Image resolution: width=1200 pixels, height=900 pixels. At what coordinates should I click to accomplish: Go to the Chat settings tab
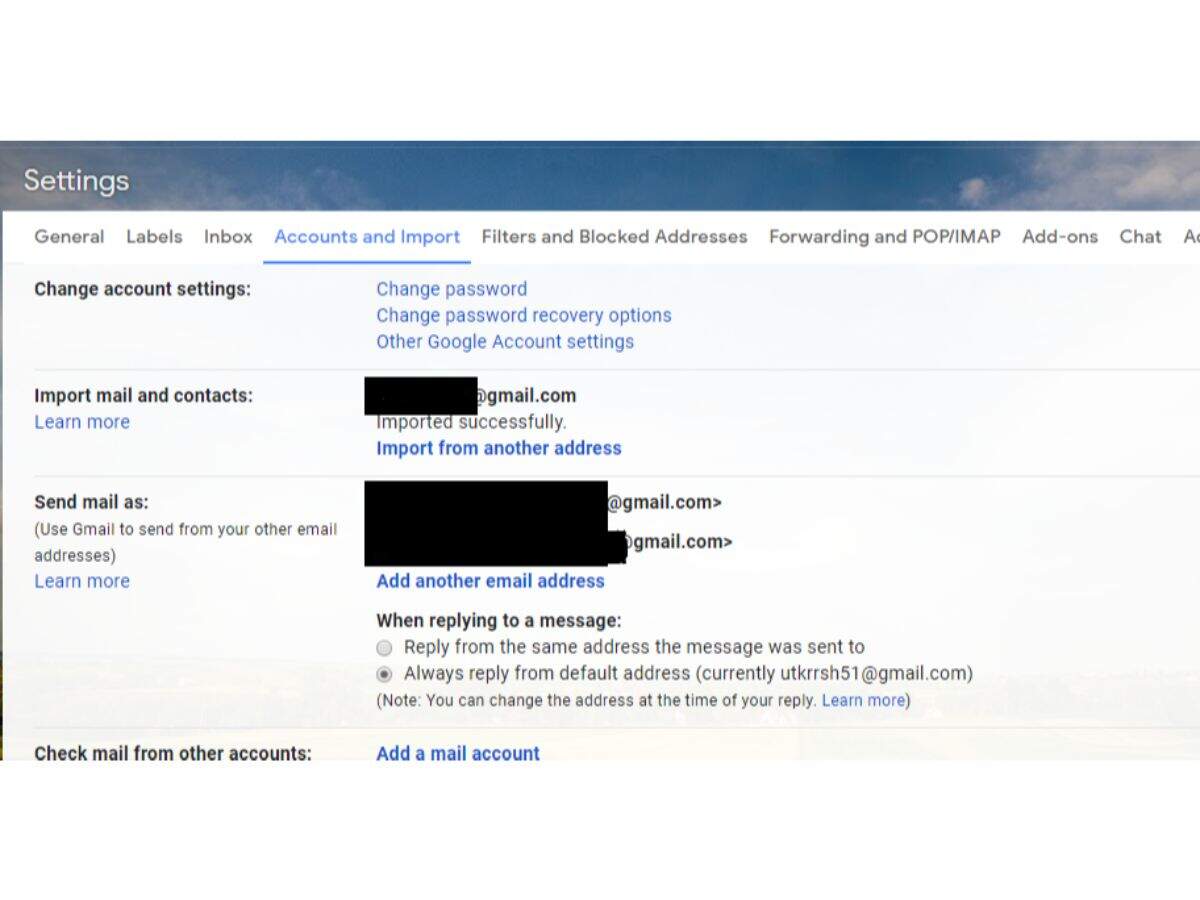pos(1140,237)
